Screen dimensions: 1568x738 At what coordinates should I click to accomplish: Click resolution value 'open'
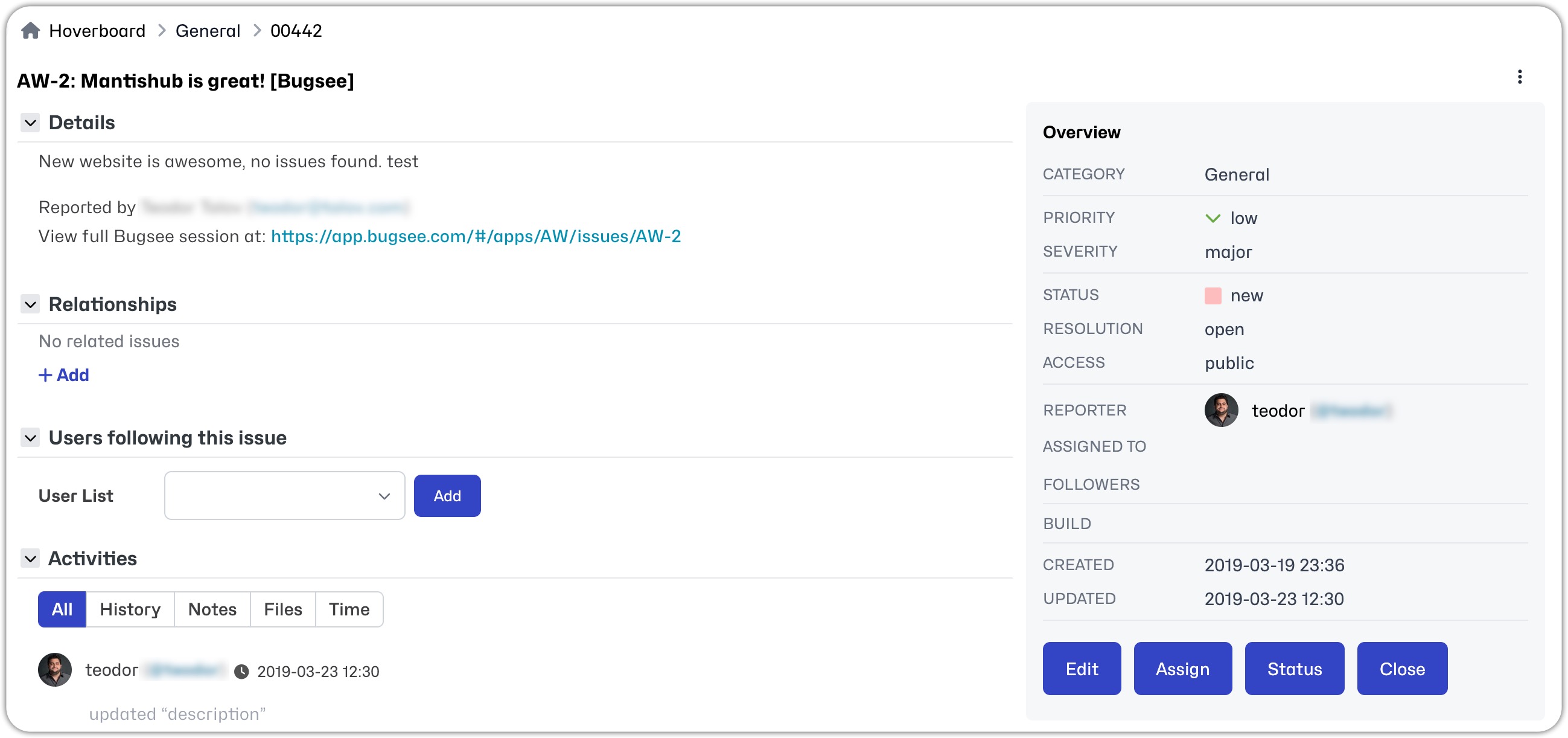[1224, 329]
